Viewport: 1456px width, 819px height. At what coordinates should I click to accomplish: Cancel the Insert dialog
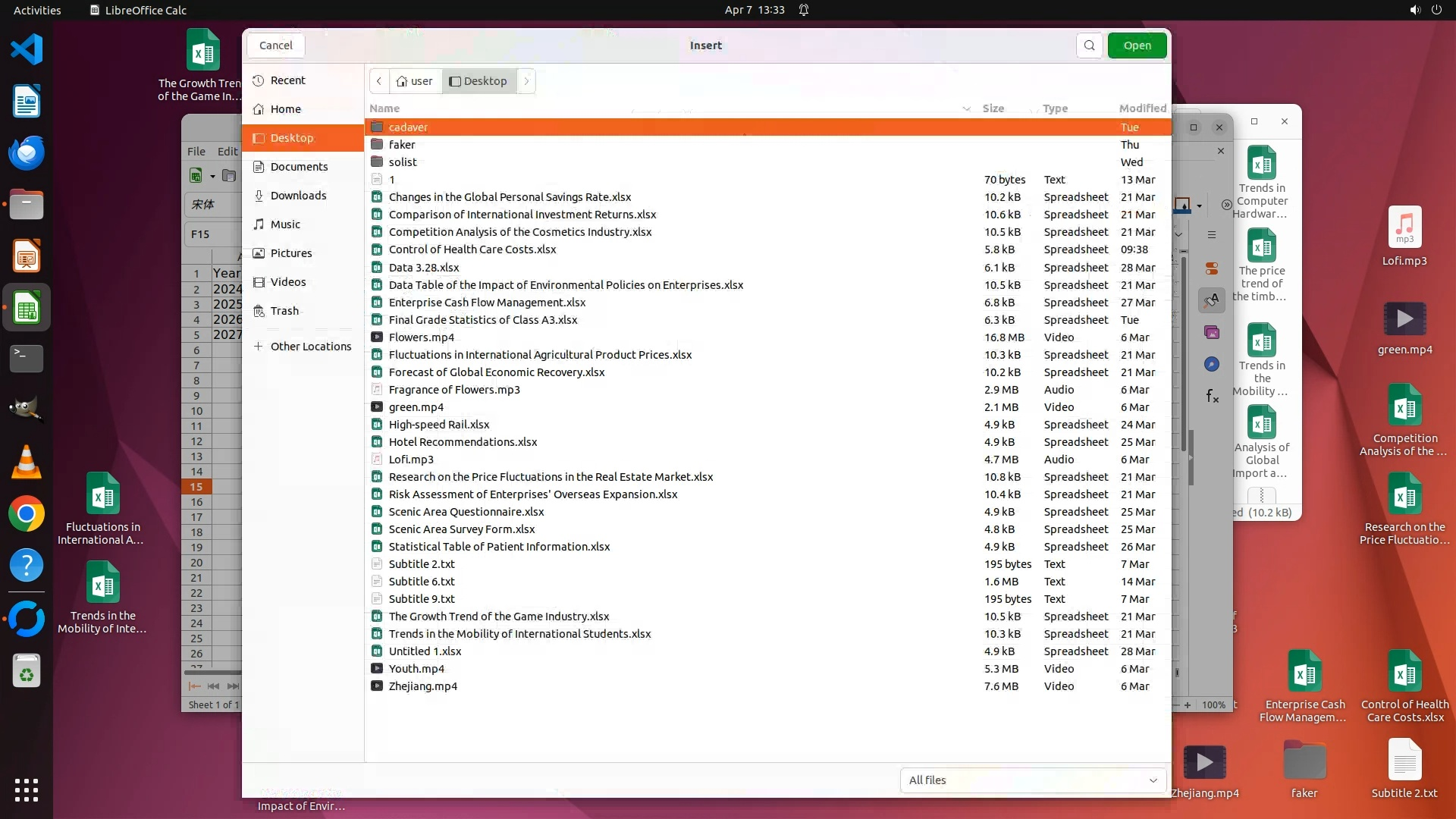pos(275,45)
